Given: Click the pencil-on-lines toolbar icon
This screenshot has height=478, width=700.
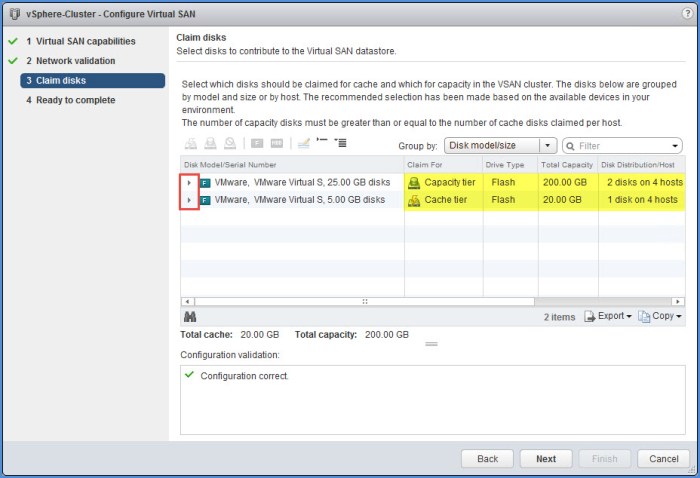Looking at the screenshot, I should coord(304,143).
